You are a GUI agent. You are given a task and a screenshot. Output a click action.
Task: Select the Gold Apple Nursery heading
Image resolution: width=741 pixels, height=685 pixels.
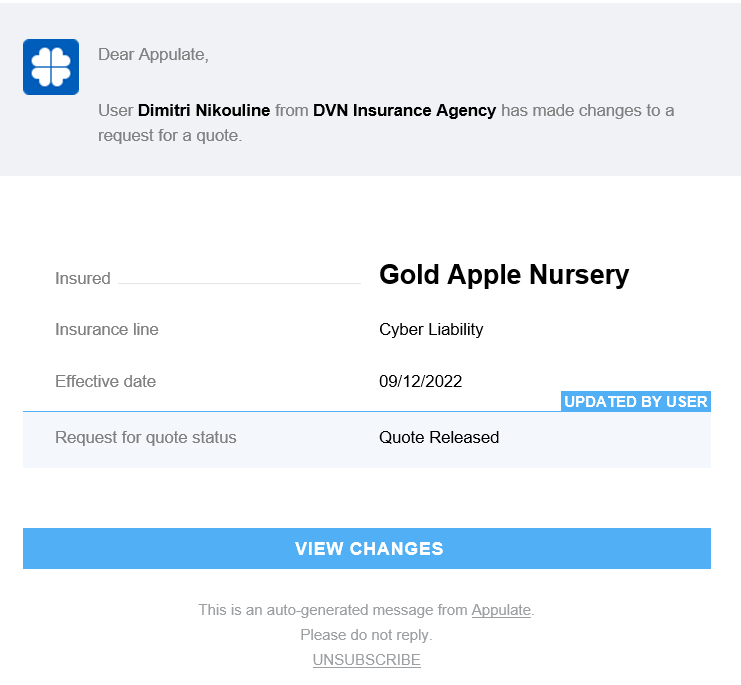[504, 275]
